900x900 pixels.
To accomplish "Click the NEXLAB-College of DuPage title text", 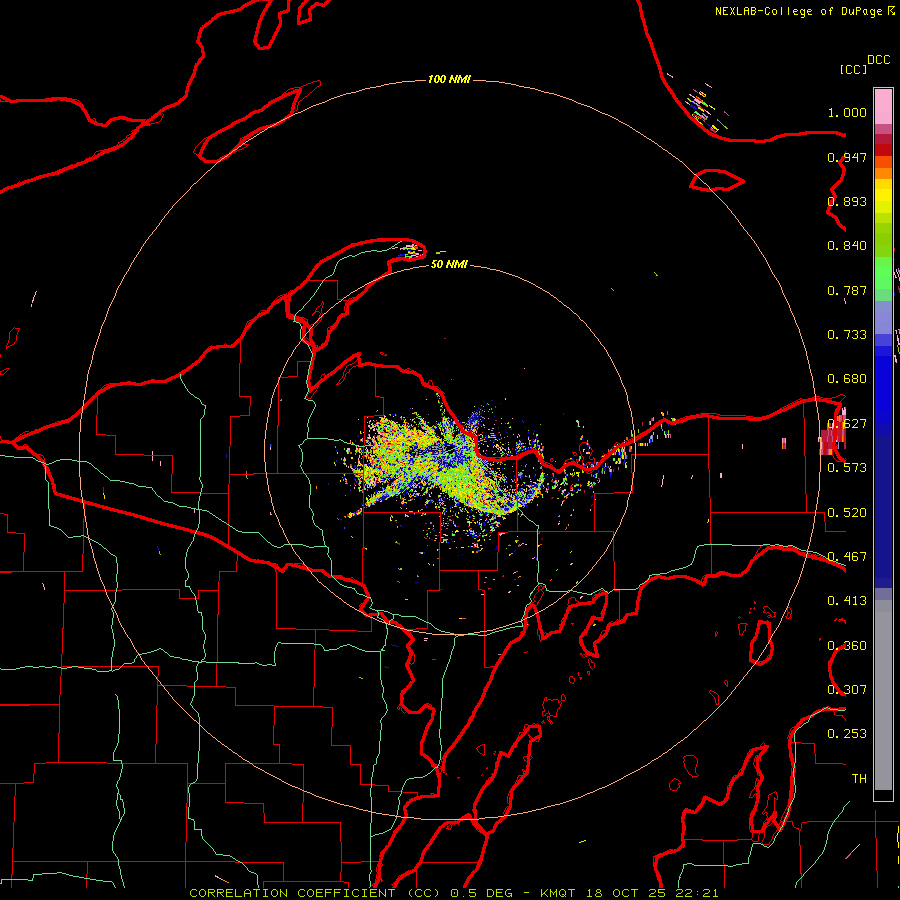I will 798,11.
